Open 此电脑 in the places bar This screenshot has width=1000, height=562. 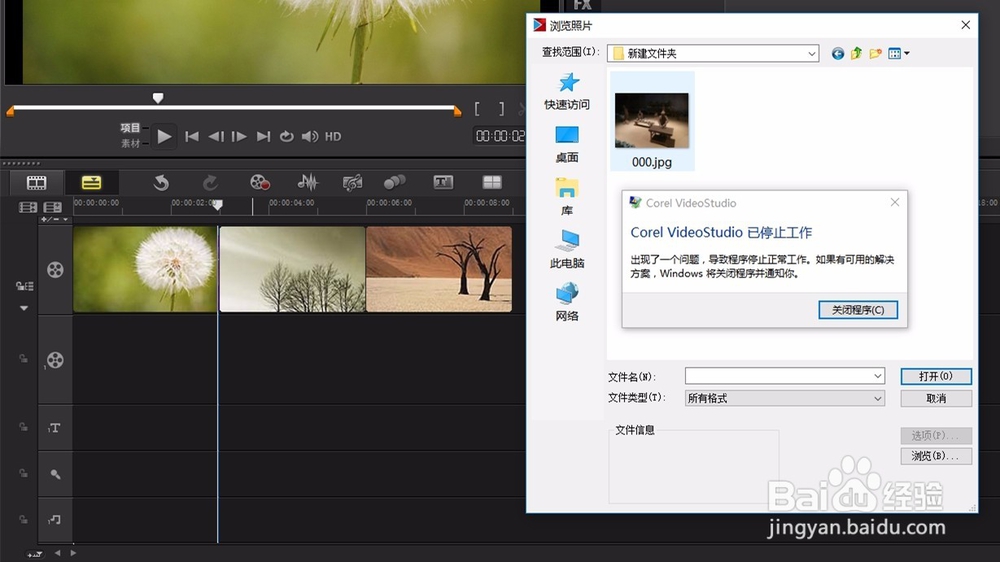coord(566,249)
